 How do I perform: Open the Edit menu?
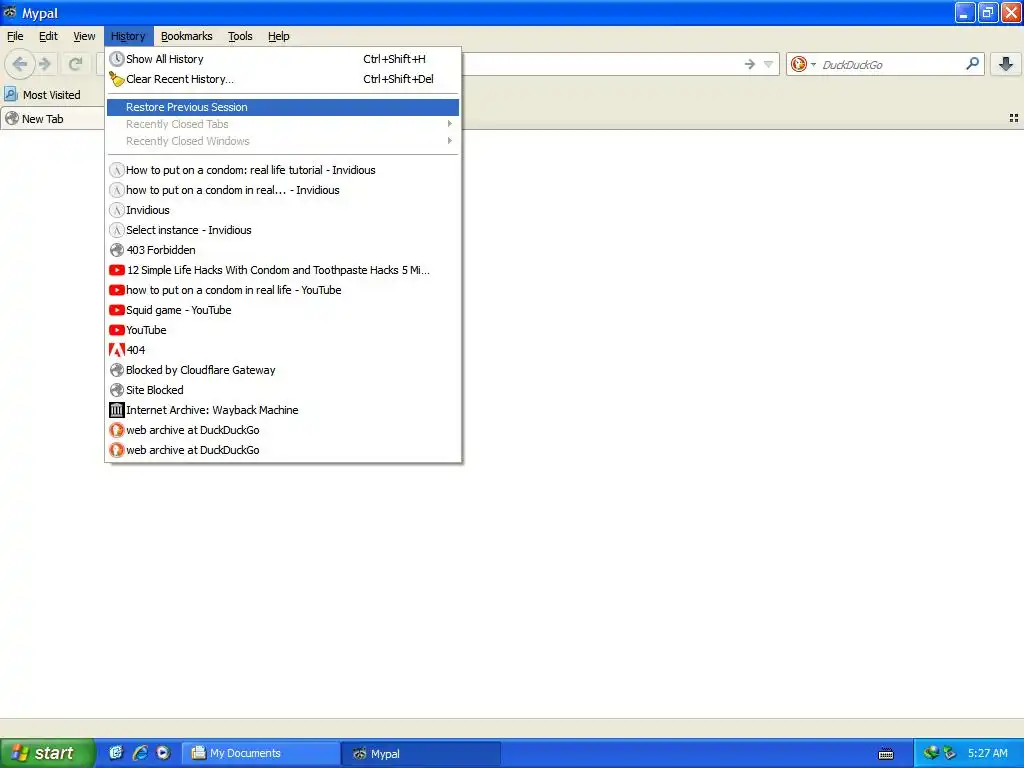click(48, 36)
